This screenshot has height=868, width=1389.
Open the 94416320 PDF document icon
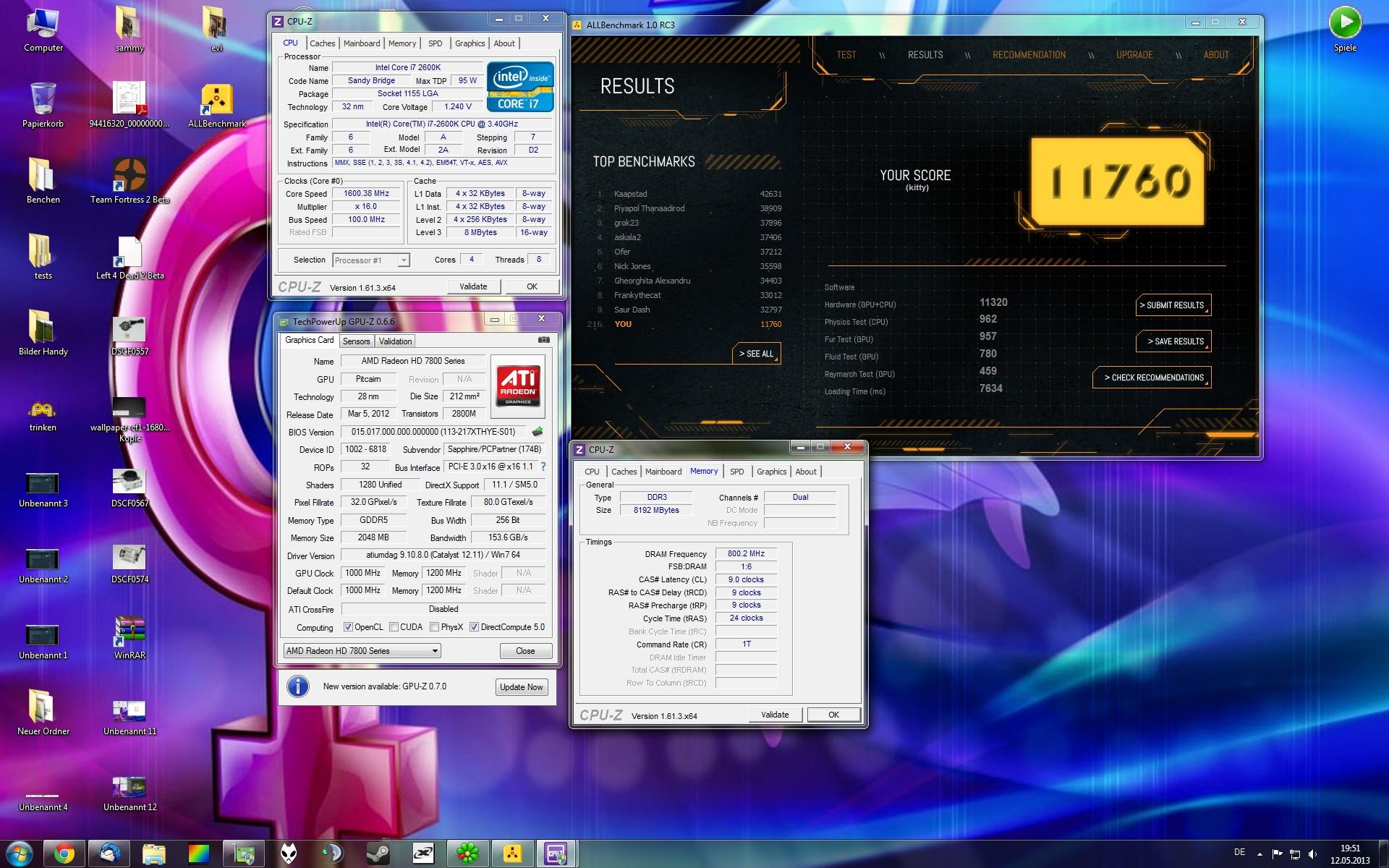[x=129, y=105]
